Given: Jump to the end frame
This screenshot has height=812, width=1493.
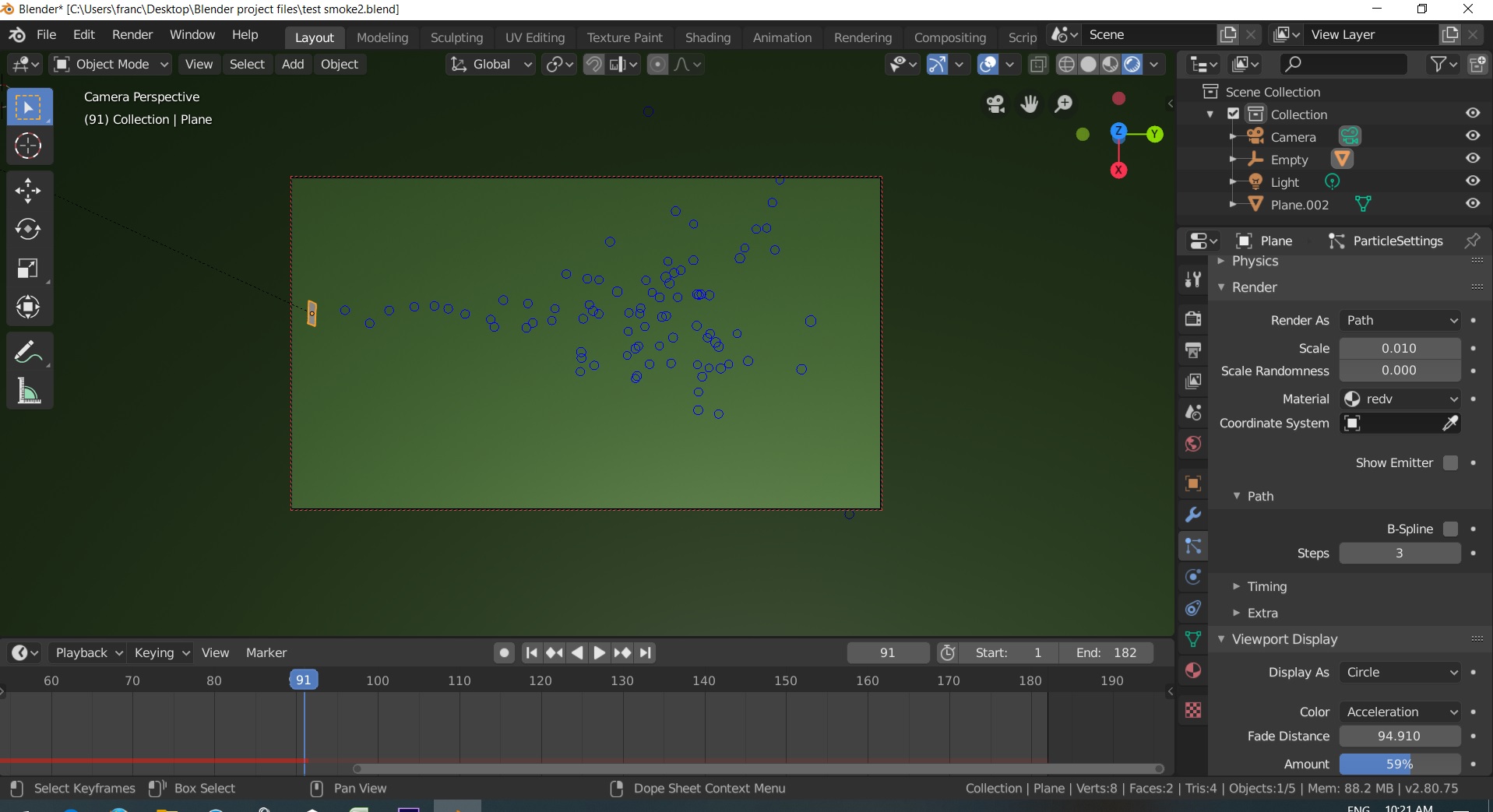Looking at the screenshot, I should point(646,652).
